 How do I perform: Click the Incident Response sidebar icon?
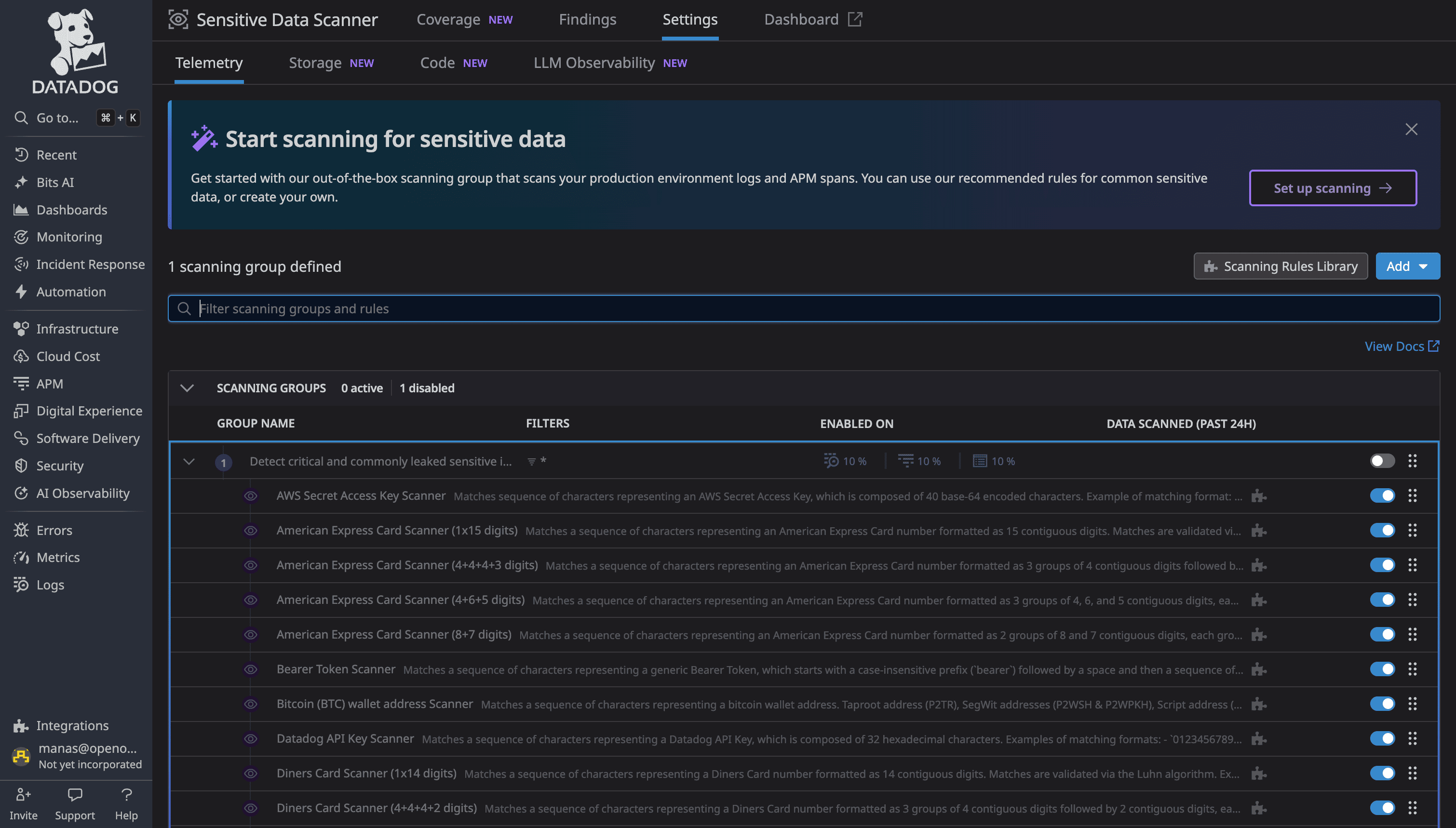click(x=21, y=264)
